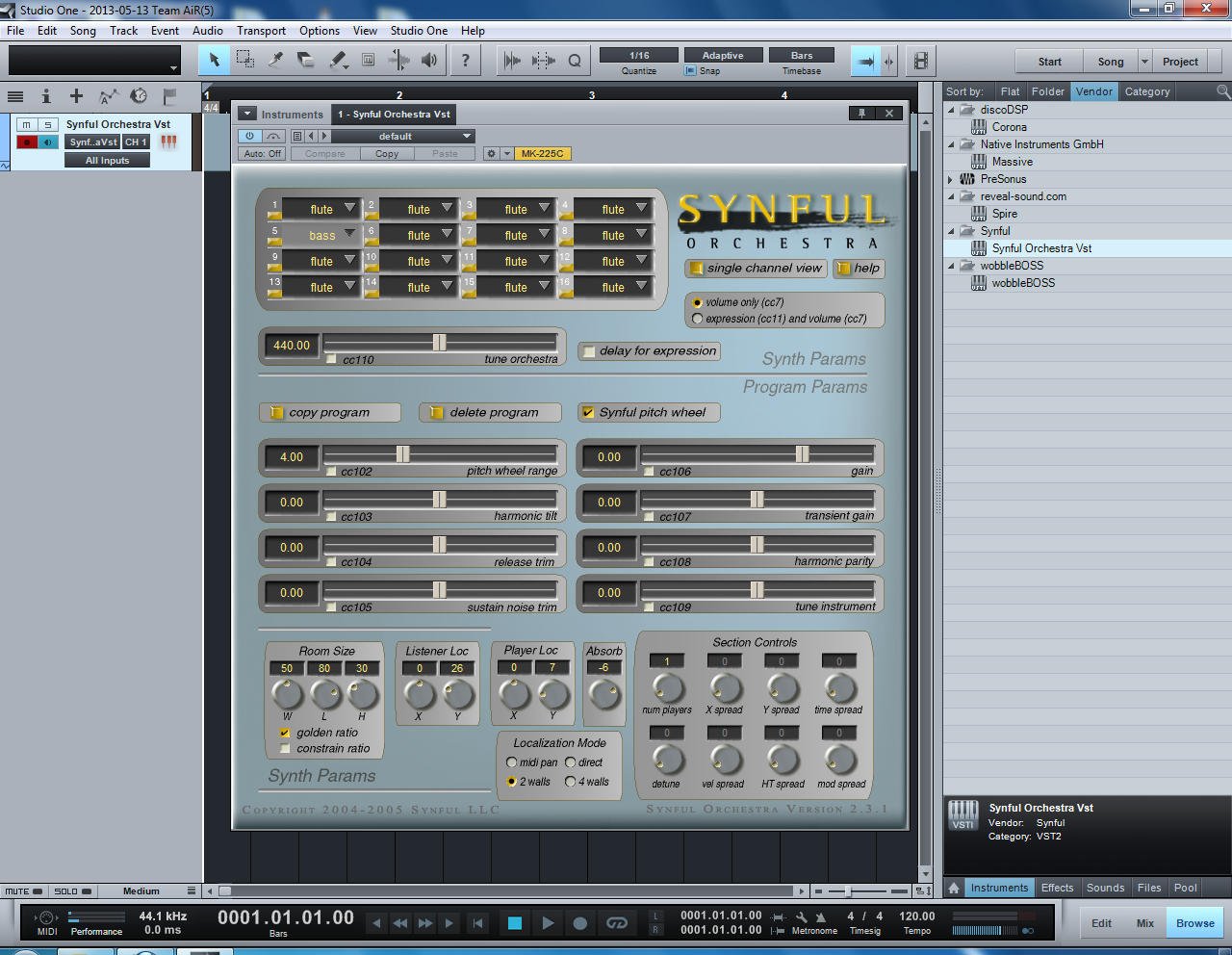Viewport: 1232px width, 955px height.
Task: Open the Song page dropdown arrow
Action: pyautogui.click(x=1144, y=62)
